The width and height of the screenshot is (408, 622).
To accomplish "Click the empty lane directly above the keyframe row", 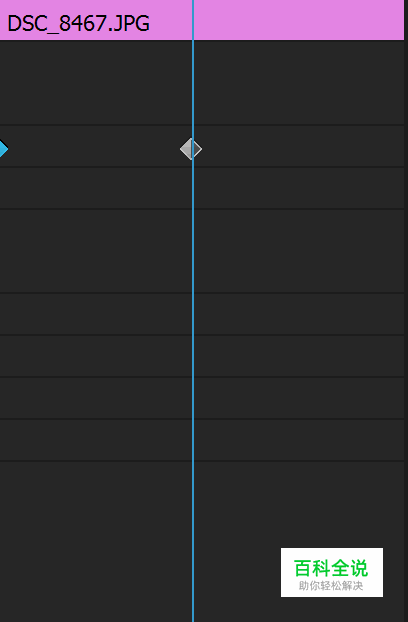I will coord(202,83).
